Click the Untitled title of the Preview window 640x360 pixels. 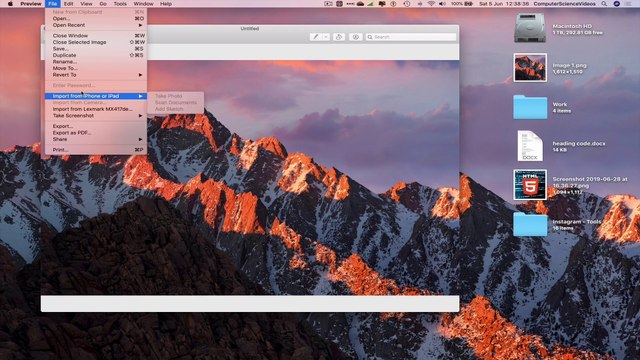click(250, 29)
